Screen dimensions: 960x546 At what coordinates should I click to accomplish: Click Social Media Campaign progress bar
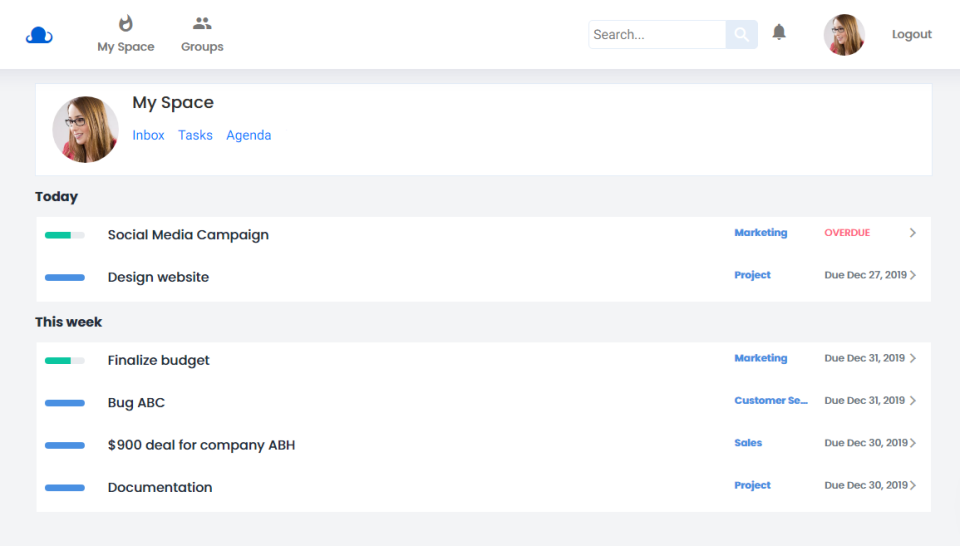tap(65, 235)
